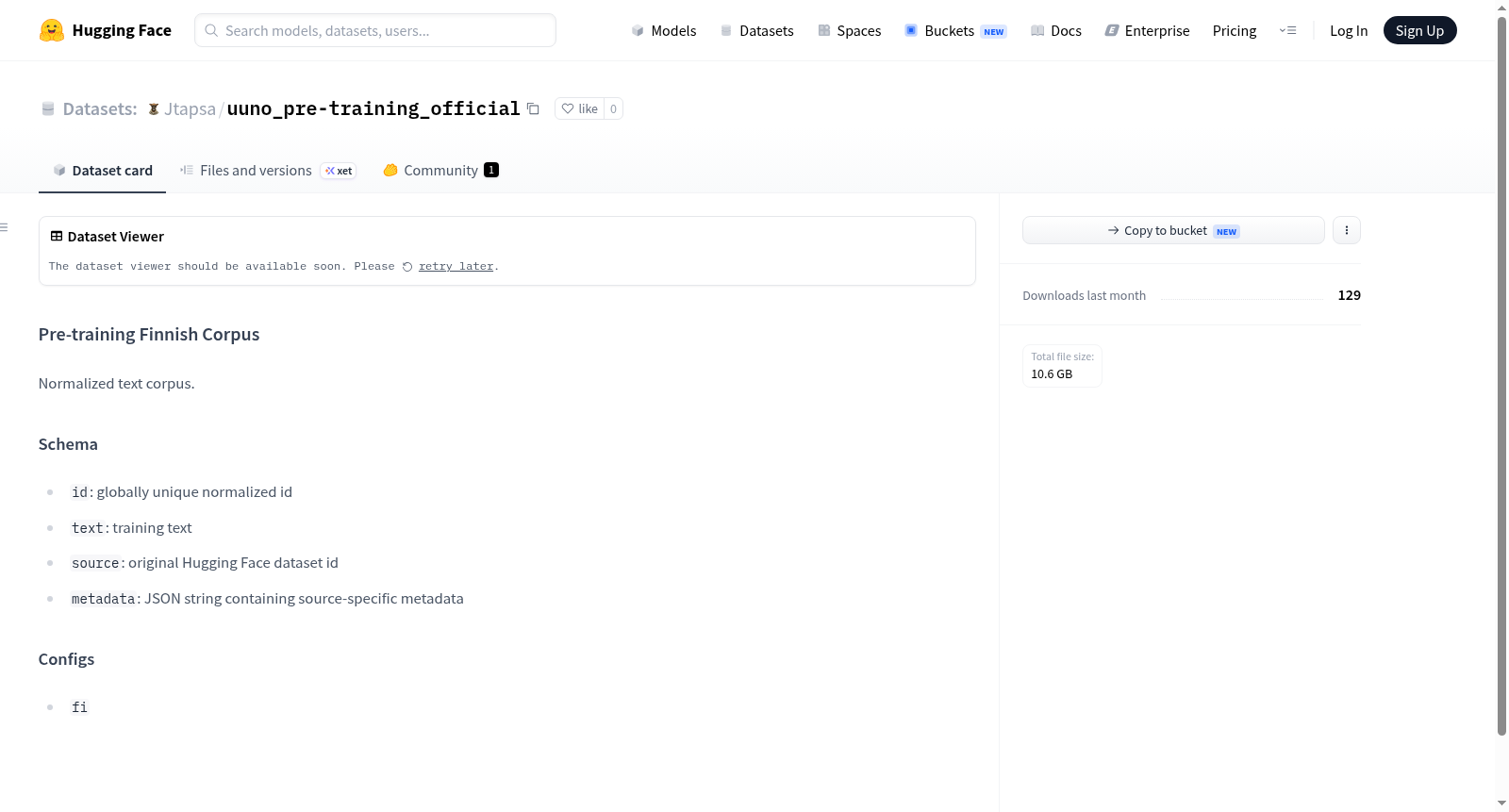
Task: Open the Jtapsa profile link
Action: click(x=190, y=109)
